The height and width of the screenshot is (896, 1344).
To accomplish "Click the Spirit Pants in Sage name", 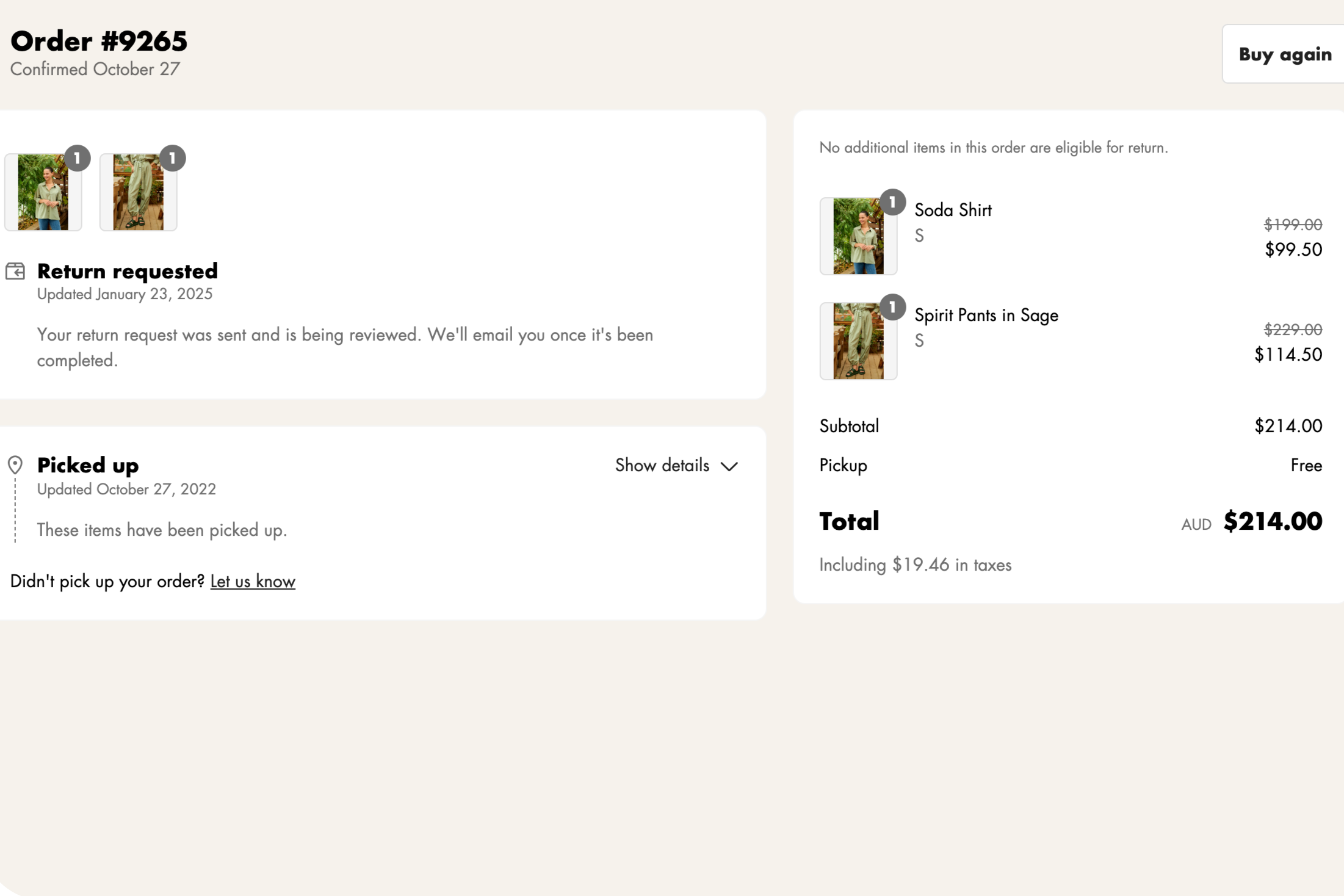I will [x=986, y=316].
